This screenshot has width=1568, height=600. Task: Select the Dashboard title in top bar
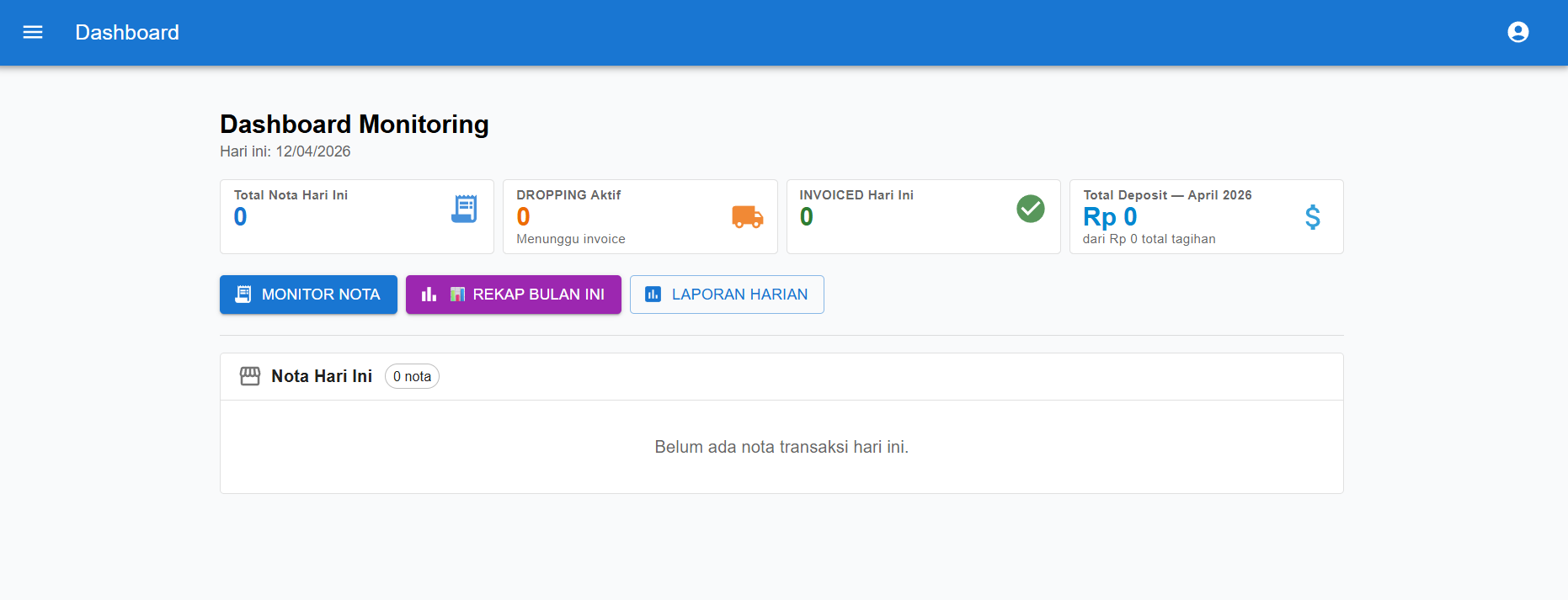(x=127, y=32)
